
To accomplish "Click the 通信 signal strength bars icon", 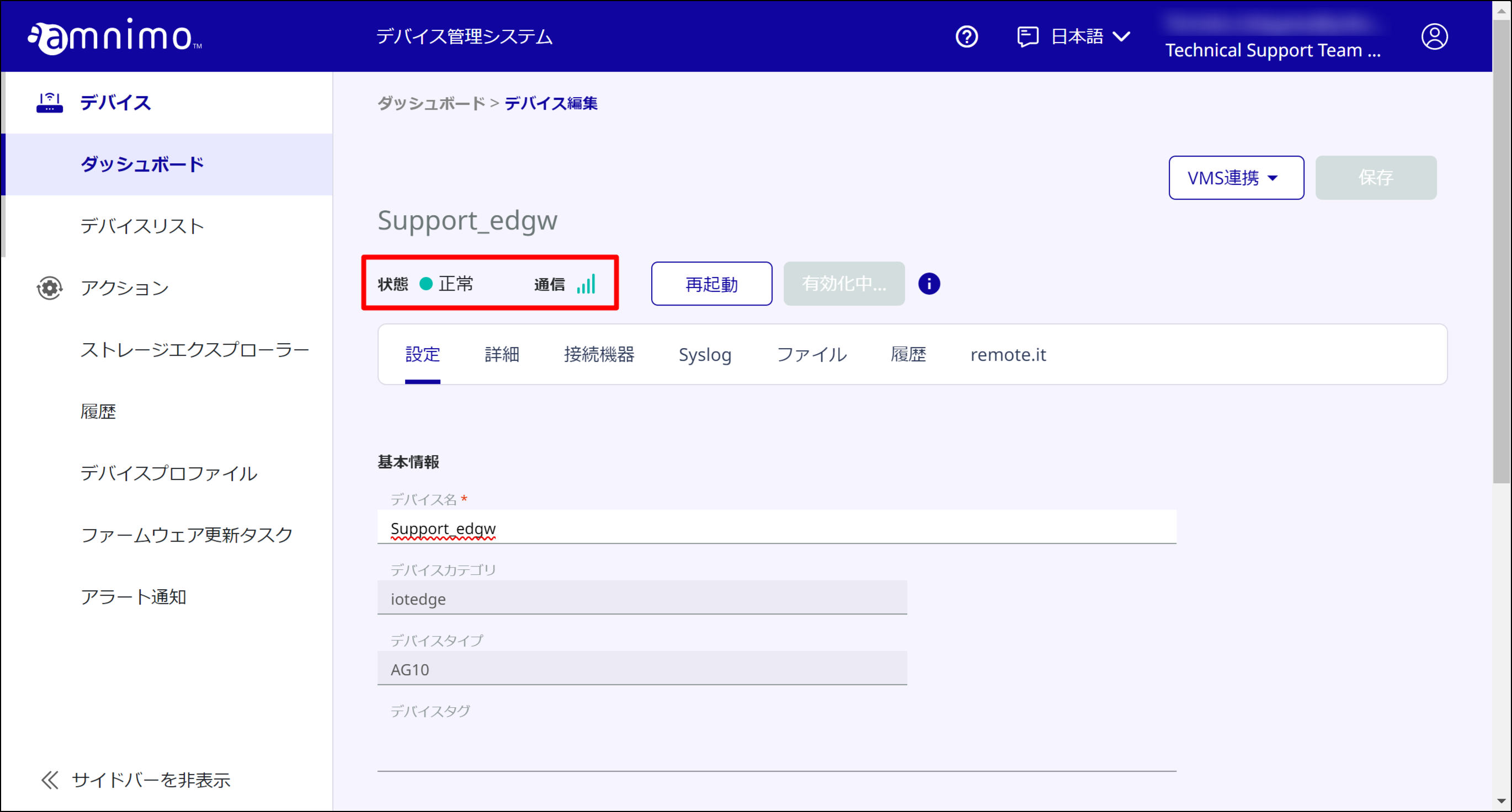I will click(x=587, y=284).
